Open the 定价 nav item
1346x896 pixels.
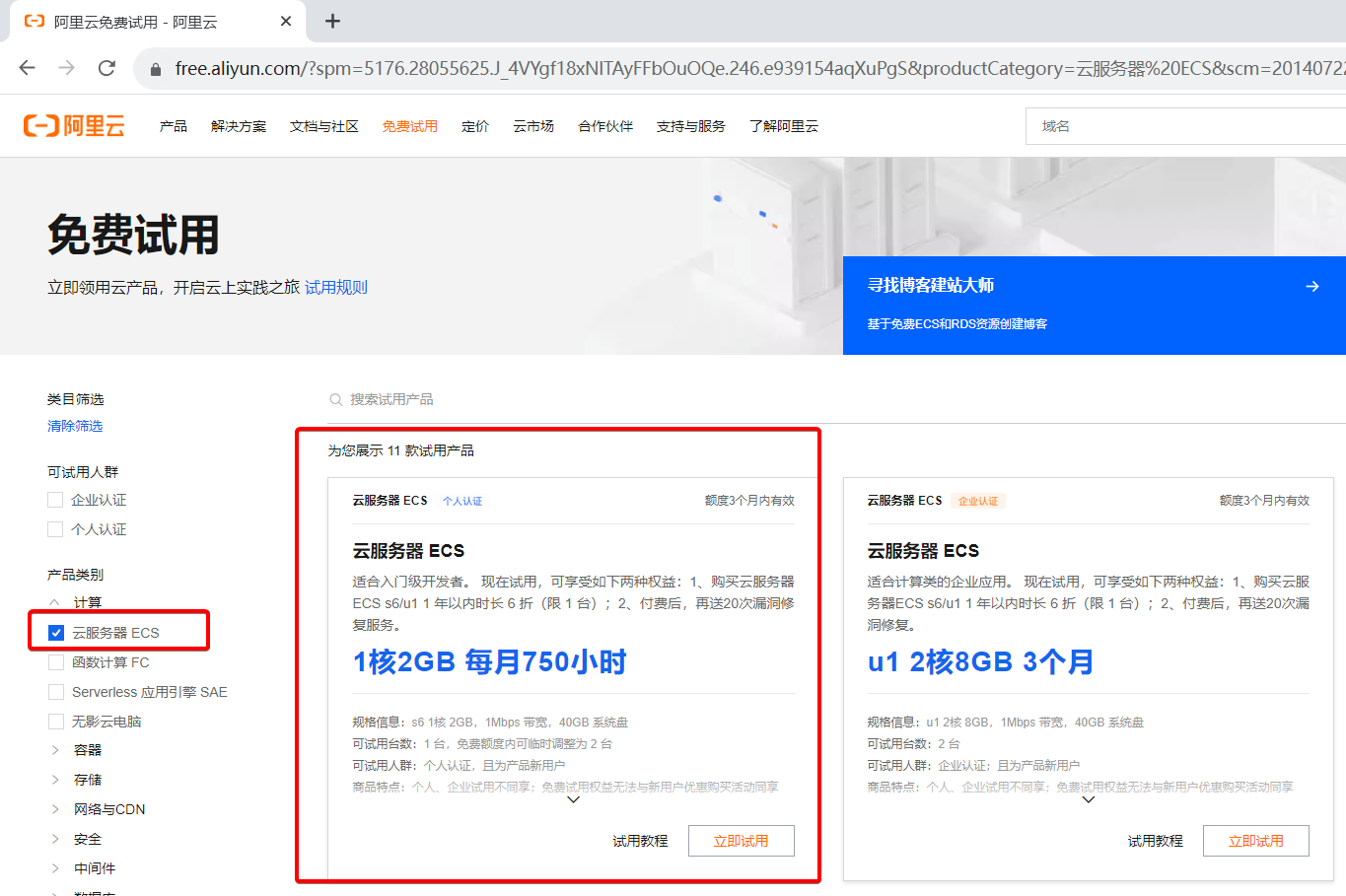(x=475, y=126)
